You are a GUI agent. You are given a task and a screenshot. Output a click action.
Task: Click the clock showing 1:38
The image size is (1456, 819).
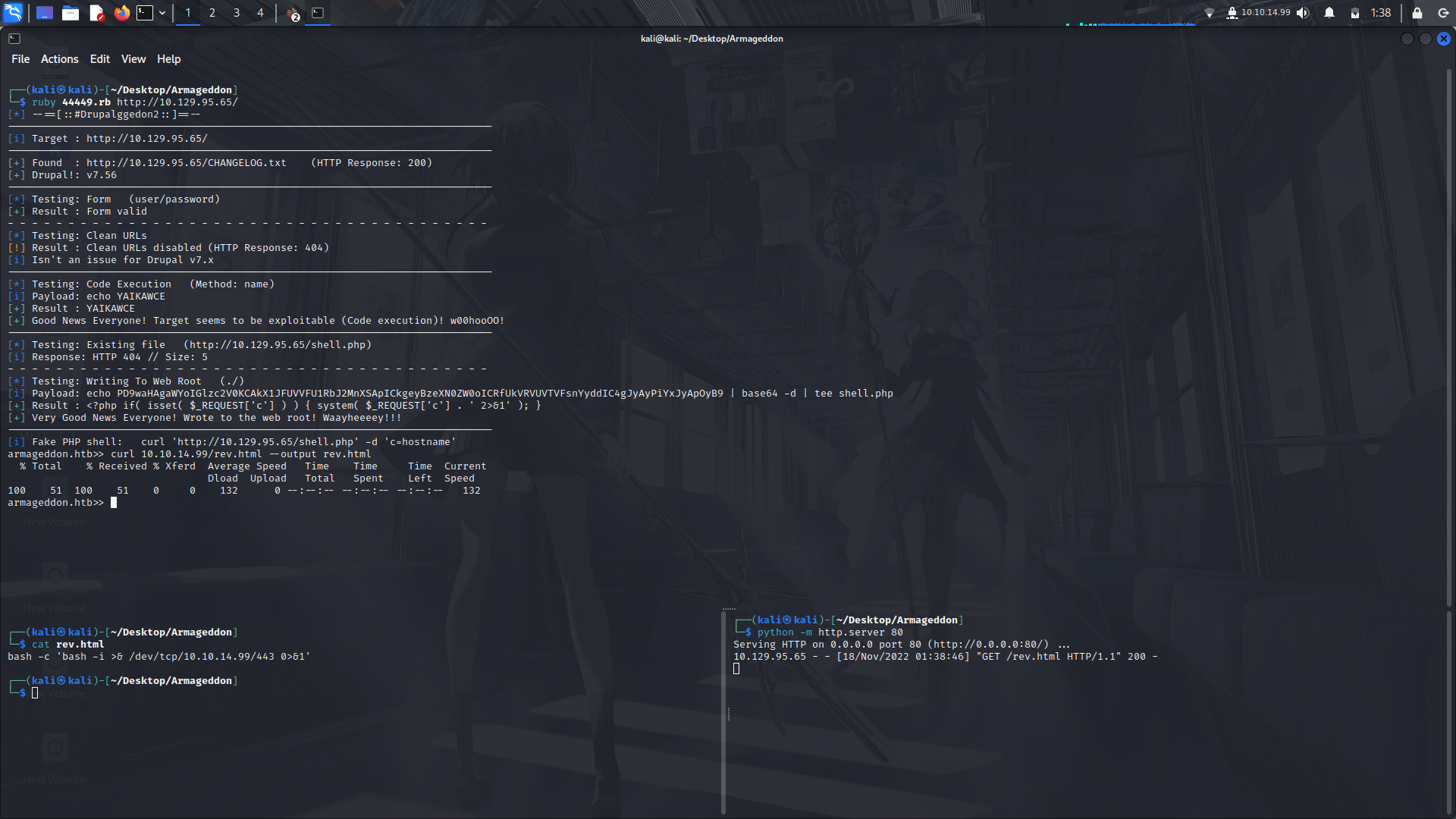pyautogui.click(x=1382, y=13)
